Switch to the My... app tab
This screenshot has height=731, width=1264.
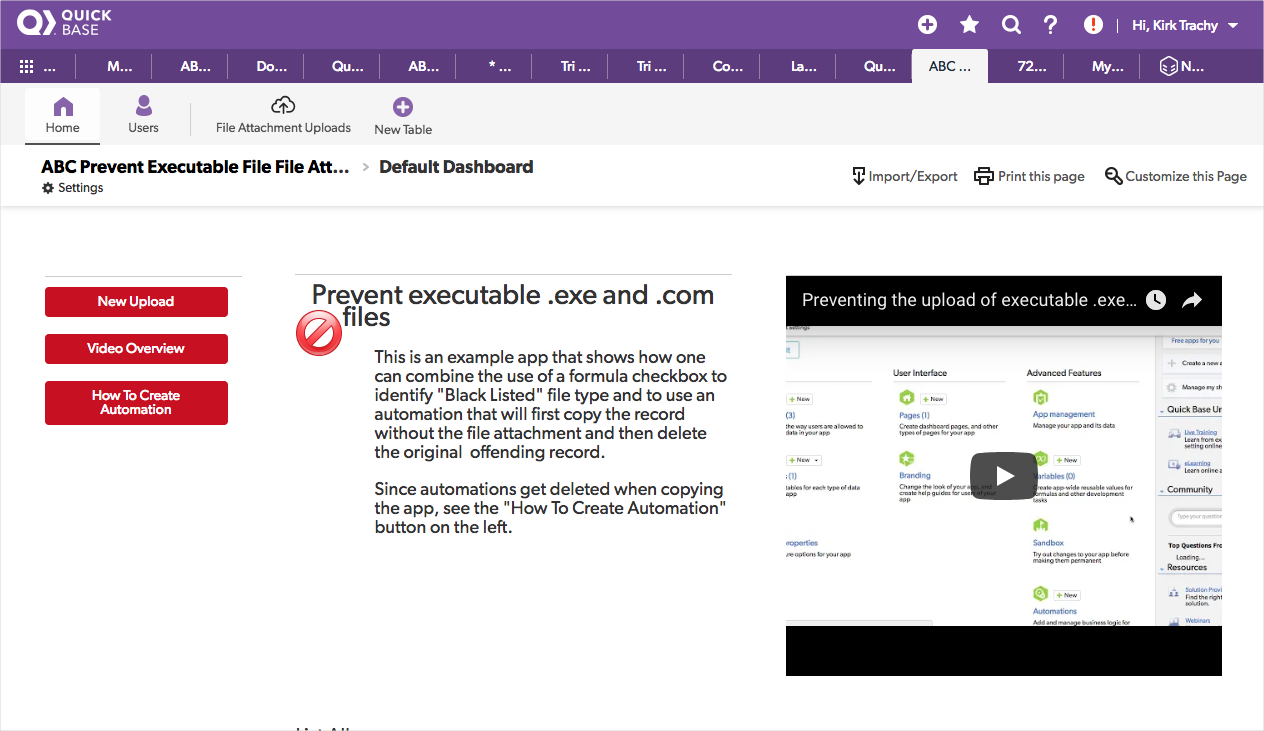coord(1107,67)
